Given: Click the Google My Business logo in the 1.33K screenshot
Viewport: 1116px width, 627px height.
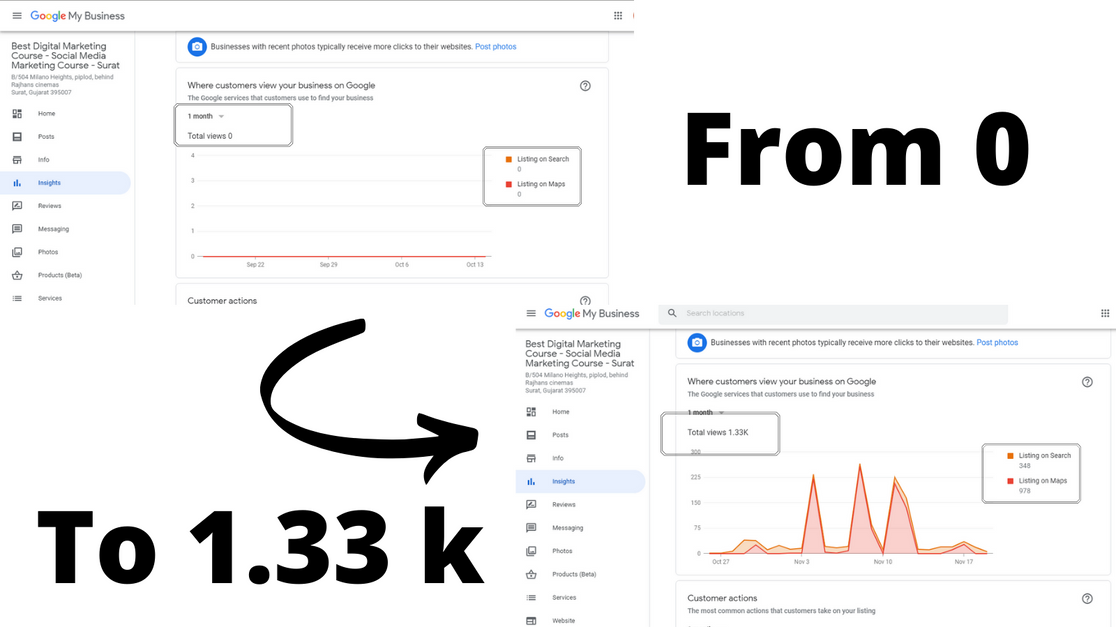Looking at the screenshot, I should 592,313.
